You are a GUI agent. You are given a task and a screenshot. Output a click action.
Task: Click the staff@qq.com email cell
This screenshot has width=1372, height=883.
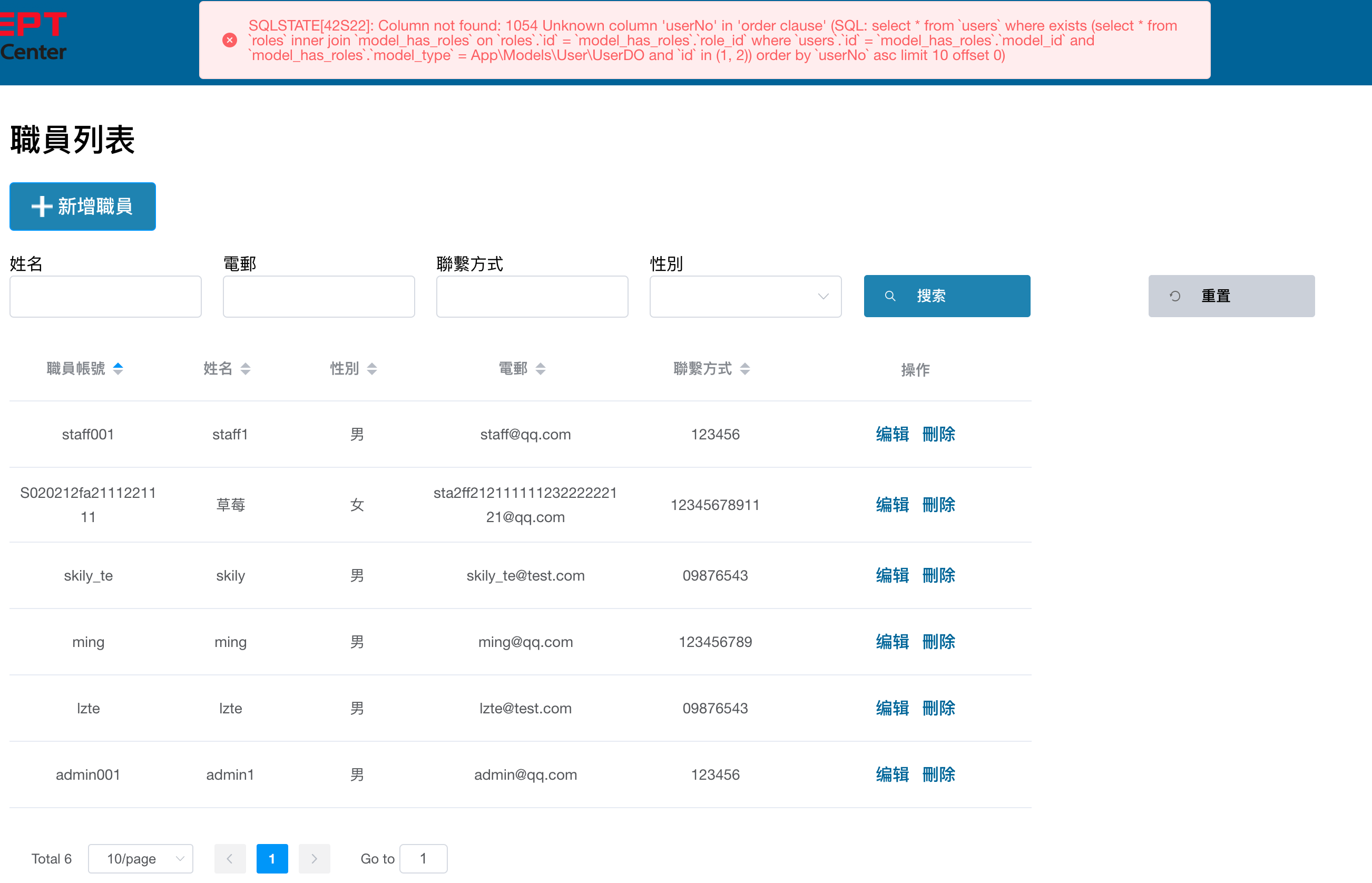[525, 435]
